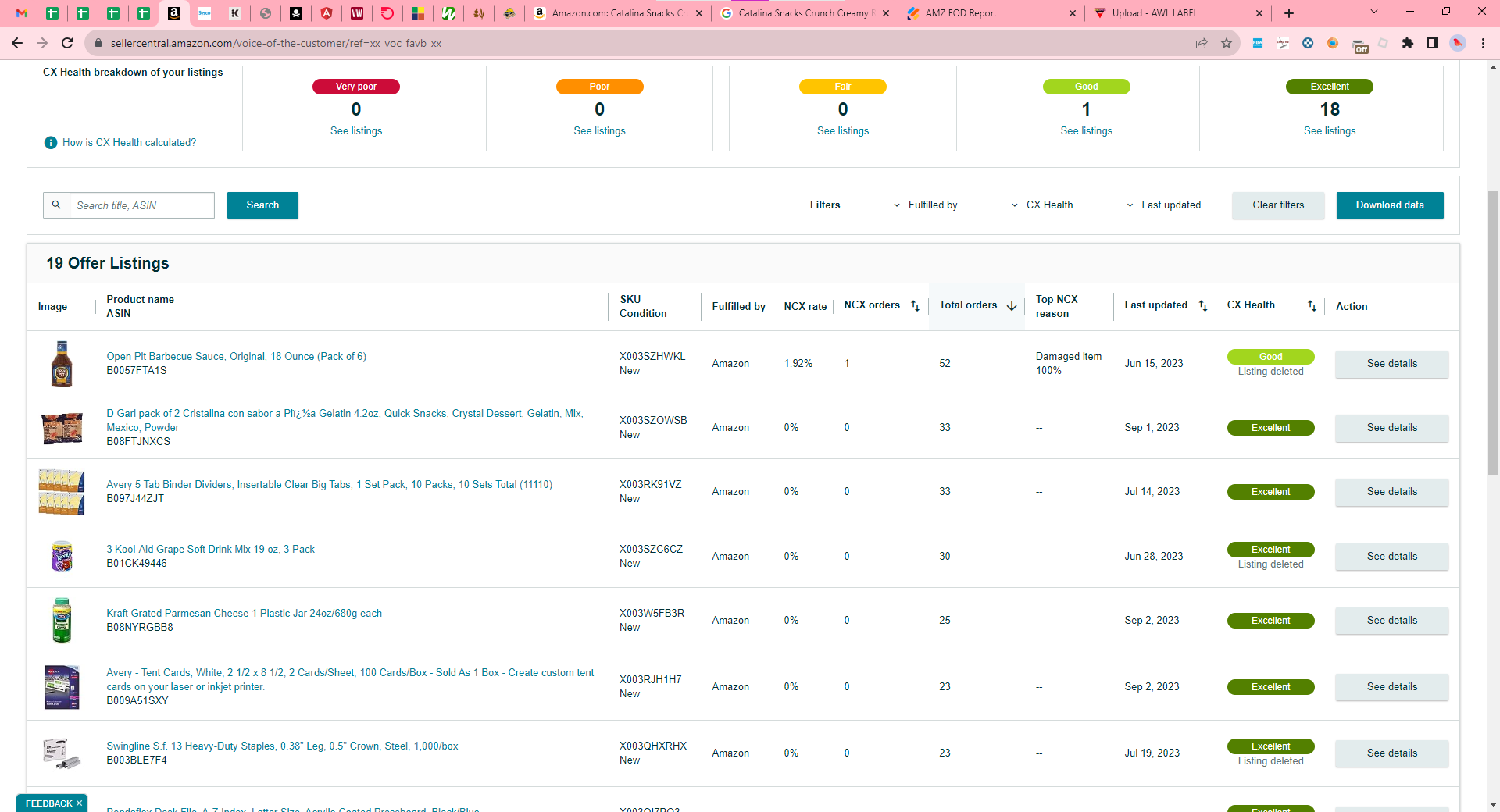The image size is (1500, 812).
Task: Open the Open Pit Barbecue Sauce product thumbnail
Action: (62, 364)
